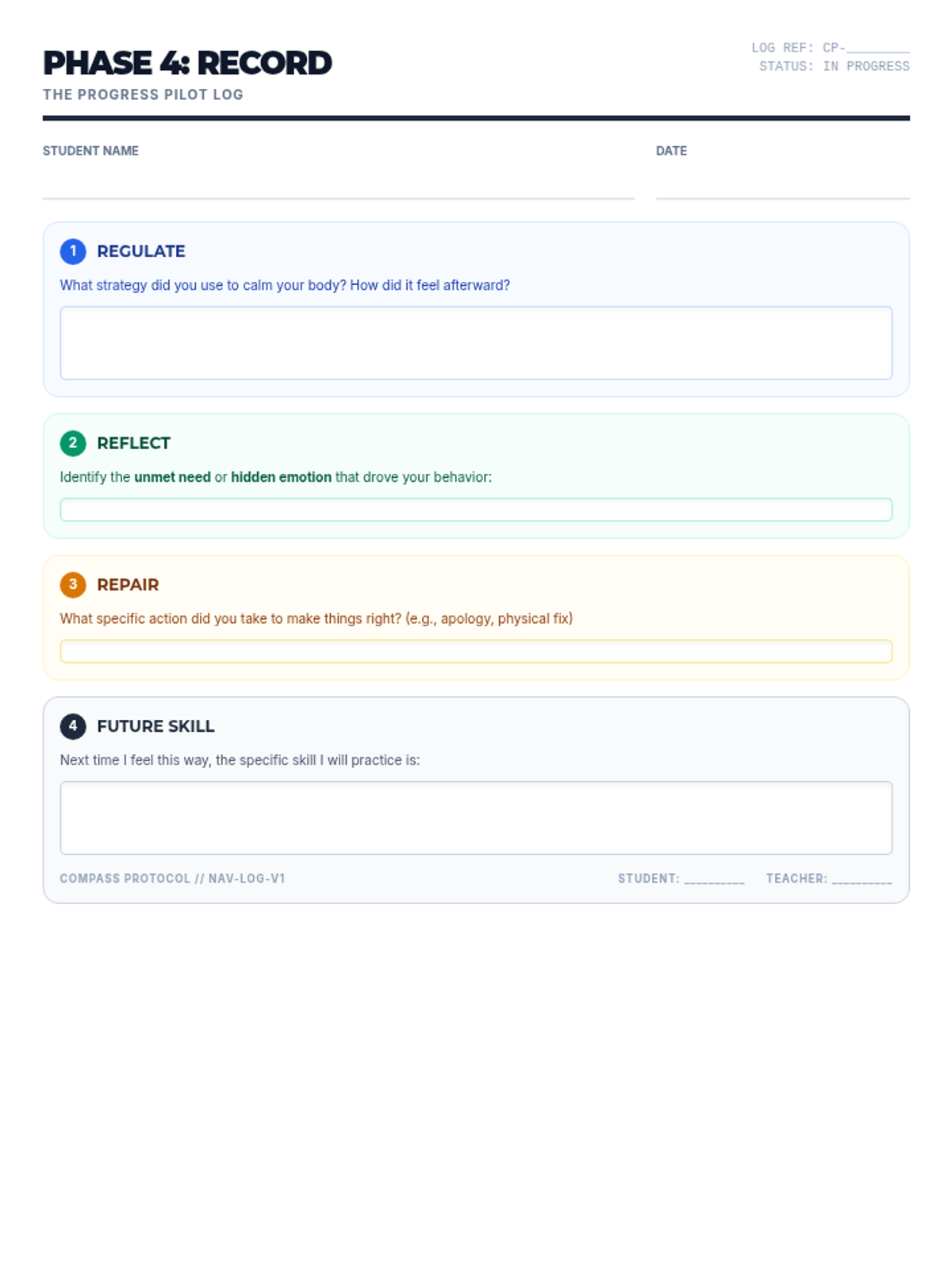This screenshot has height=1270, width=952.
Task: Click the Phase 4: Record title
Action: 187,63
